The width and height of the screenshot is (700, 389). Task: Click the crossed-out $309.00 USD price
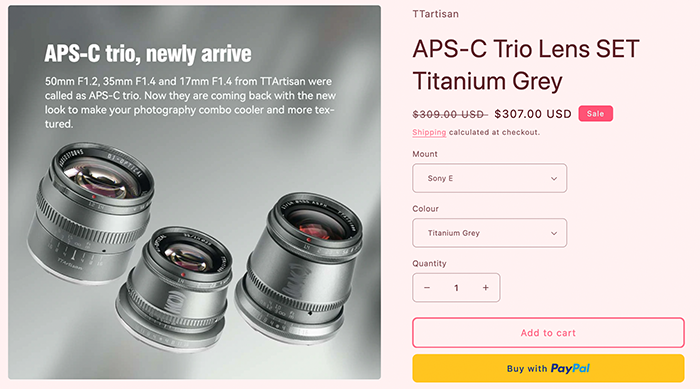click(450, 114)
